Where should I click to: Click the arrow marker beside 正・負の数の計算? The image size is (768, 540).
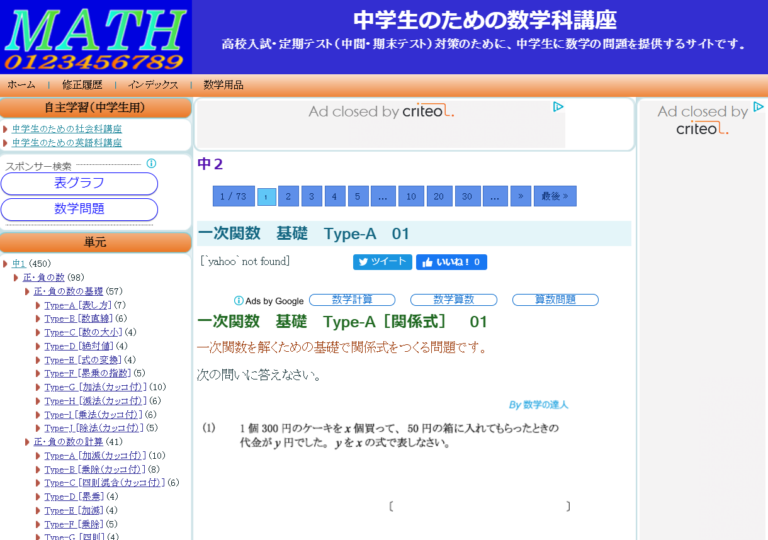point(27,442)
